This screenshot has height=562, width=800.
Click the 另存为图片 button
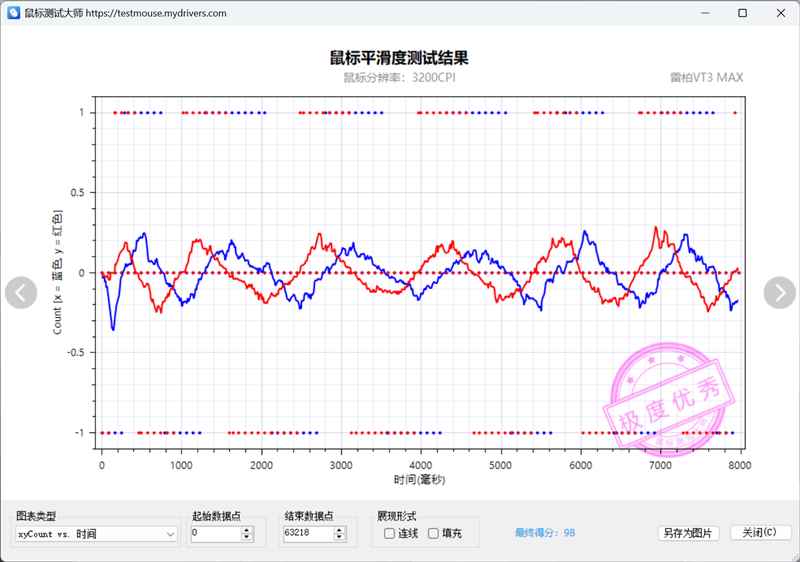[x=688, y=533]
